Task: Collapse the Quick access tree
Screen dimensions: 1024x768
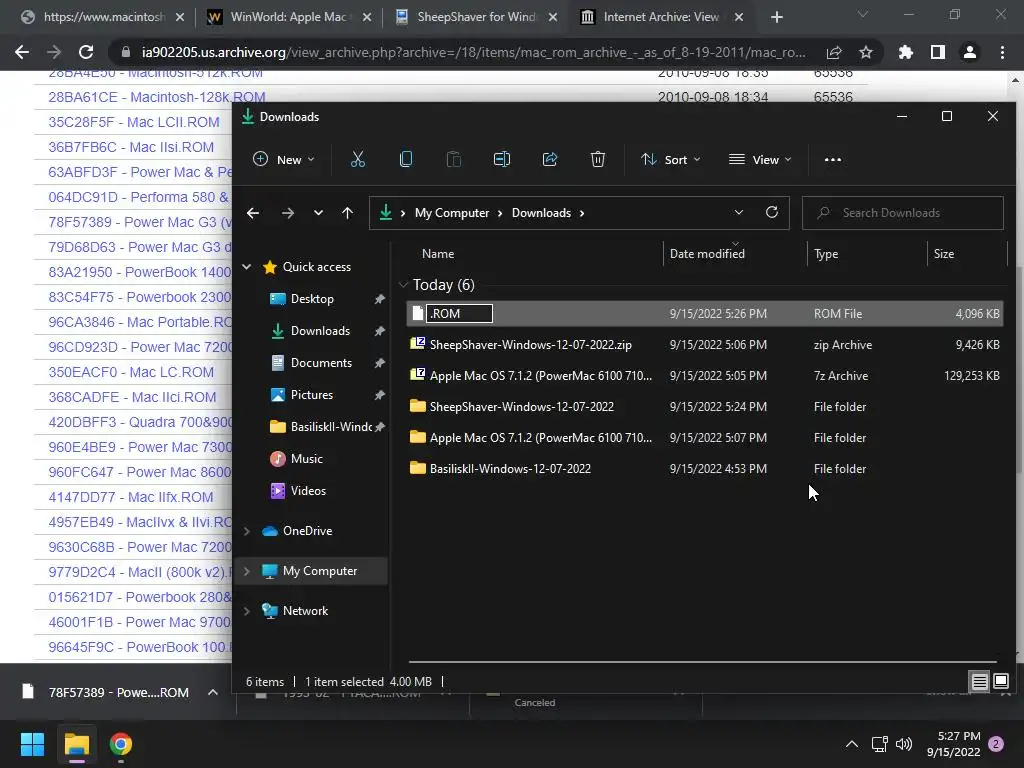Action: pos(247,266)
